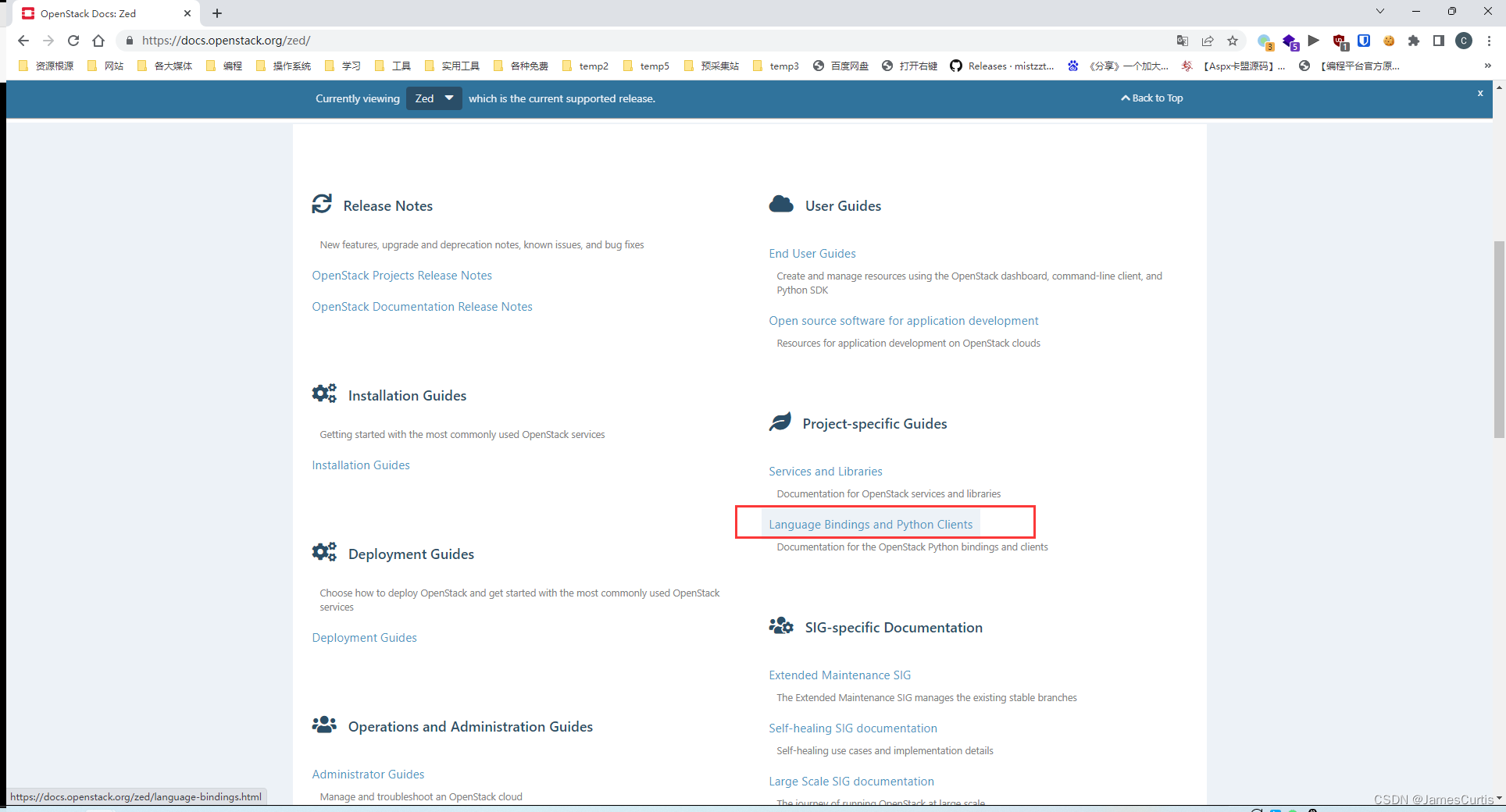1506x812 pixels.
Task: Open the End User Guides link
Action: [x=812, y=254]
